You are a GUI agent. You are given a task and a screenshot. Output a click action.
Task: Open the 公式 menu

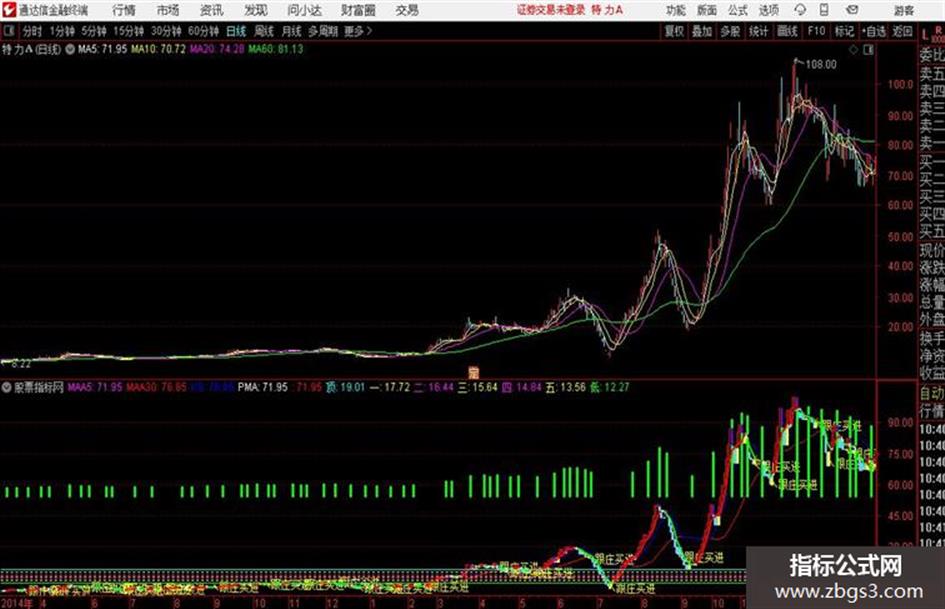point(738,10)
